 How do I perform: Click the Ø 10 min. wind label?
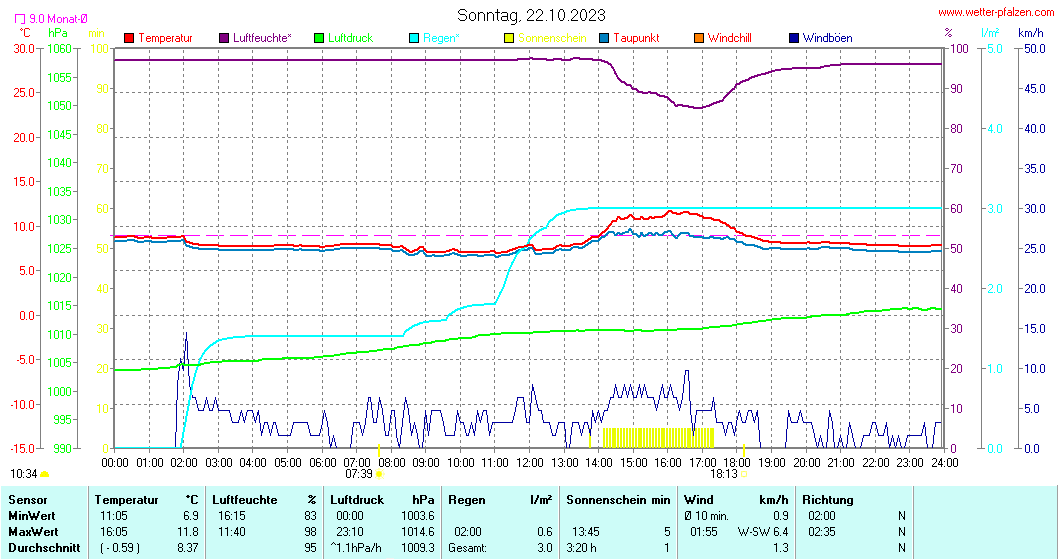(706, 516)
